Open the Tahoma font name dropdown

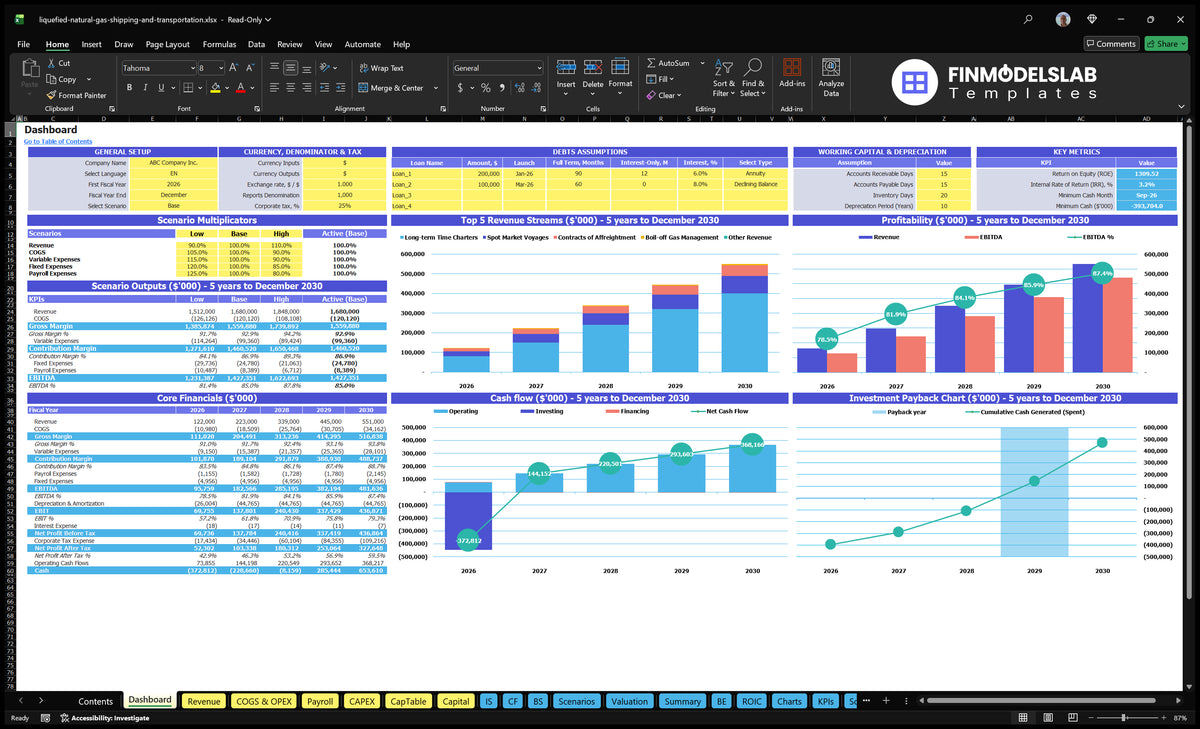[x=192, y=68]
